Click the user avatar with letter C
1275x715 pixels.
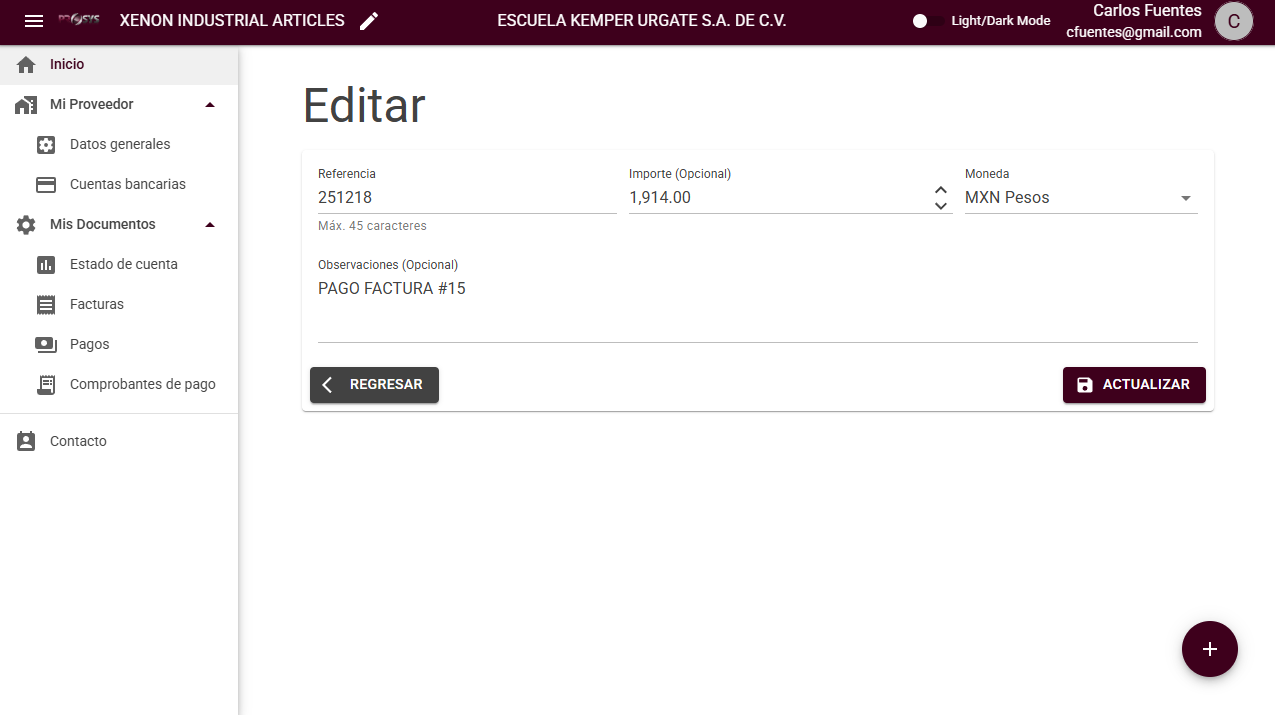(1233, 21)
